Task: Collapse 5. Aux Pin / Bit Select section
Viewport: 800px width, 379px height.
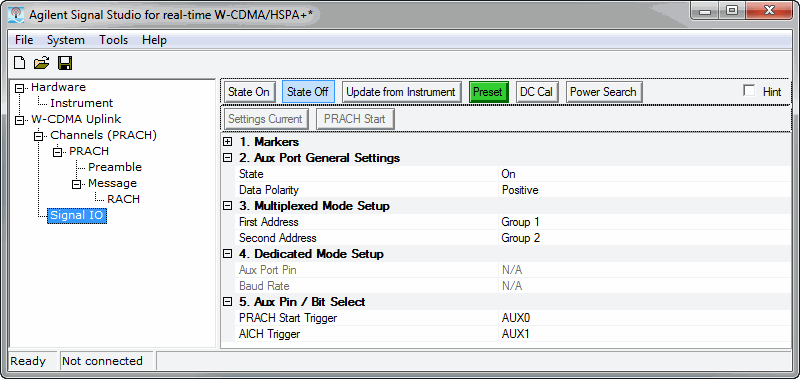Action: (228, 302)
